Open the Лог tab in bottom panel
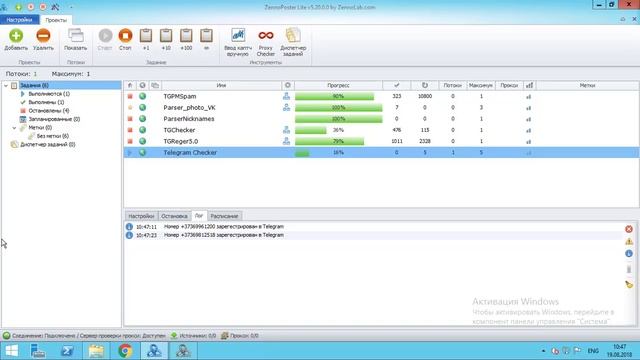This screenshot has height=360, width=640. click(x=199, y=216)
